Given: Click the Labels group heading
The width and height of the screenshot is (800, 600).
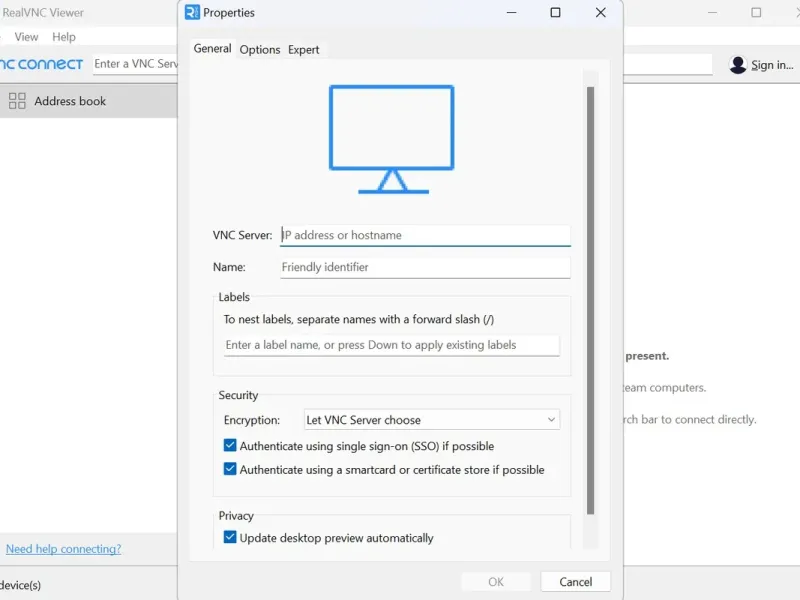Looking at the screenshot, I should coord(234,297).
